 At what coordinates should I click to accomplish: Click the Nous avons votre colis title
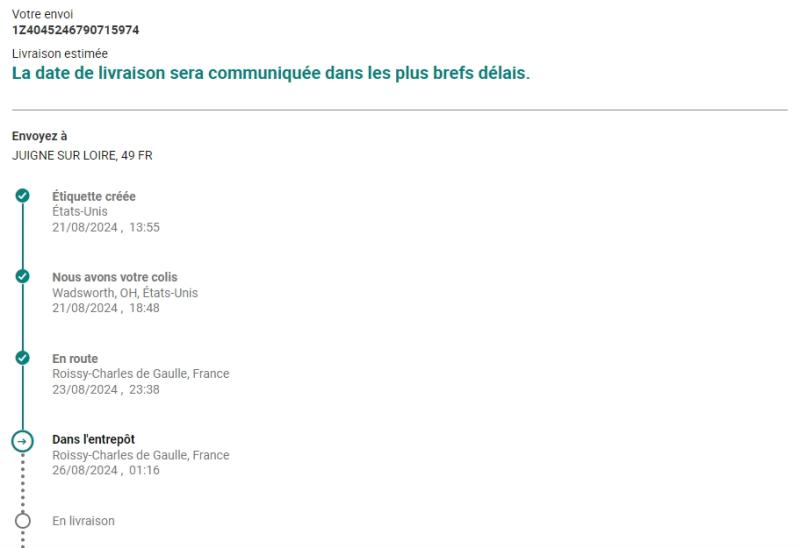pos(115,277)
